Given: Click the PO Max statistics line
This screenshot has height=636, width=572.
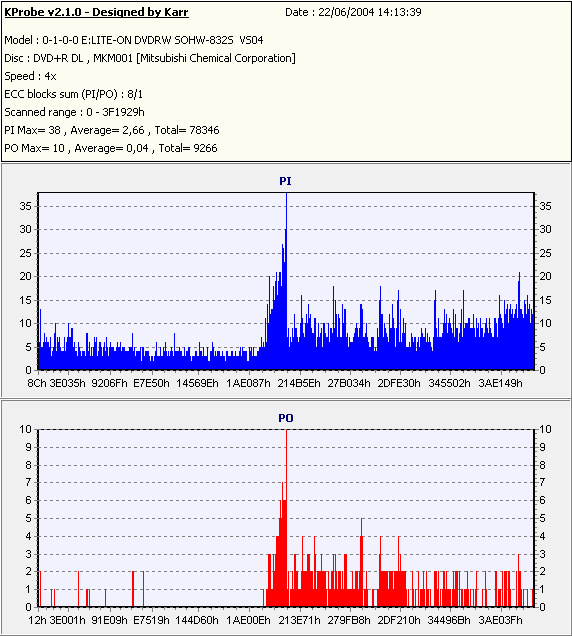Looking at the screenshot, I should (111, 148).
